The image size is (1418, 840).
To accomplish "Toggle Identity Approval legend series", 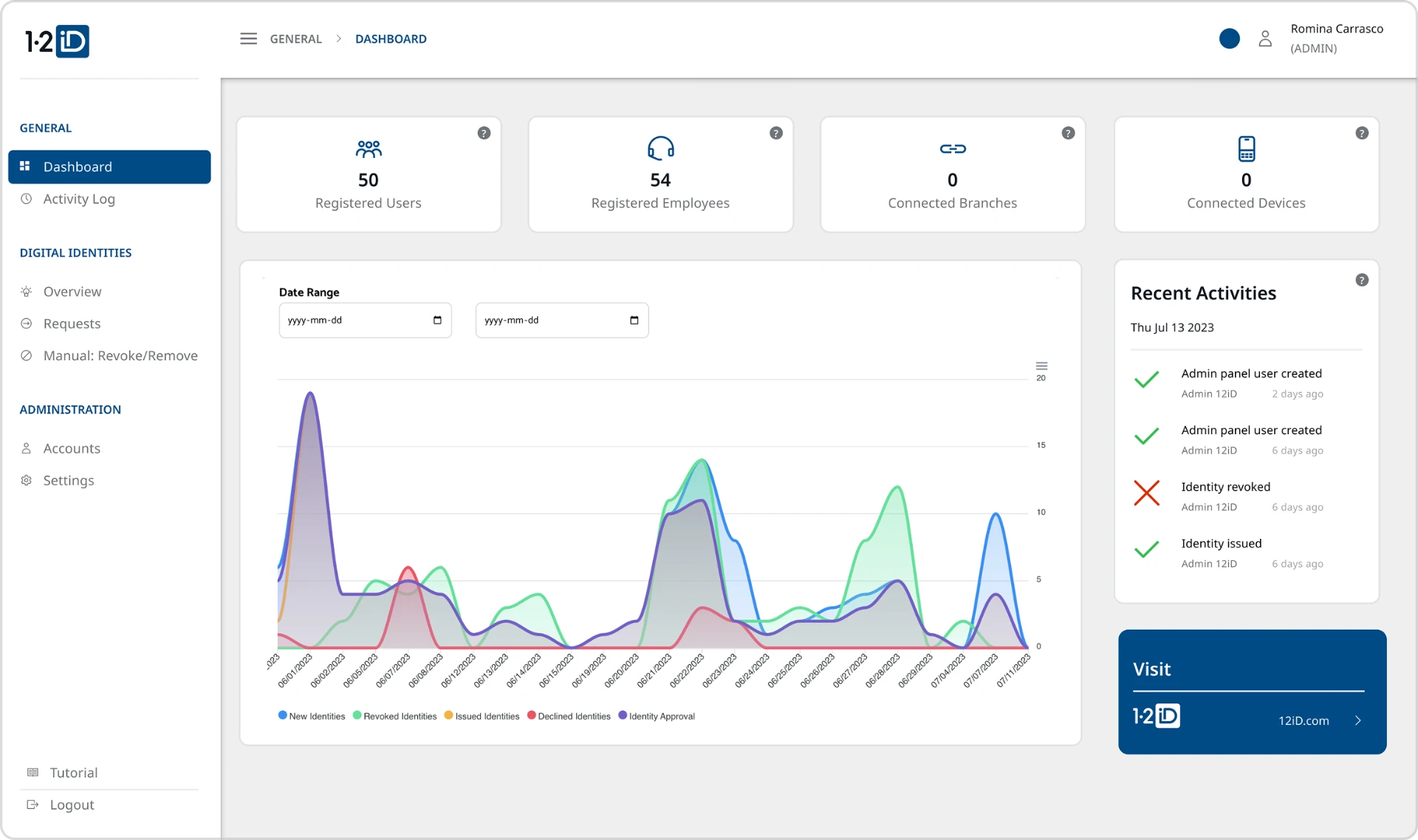I will 657,716.
